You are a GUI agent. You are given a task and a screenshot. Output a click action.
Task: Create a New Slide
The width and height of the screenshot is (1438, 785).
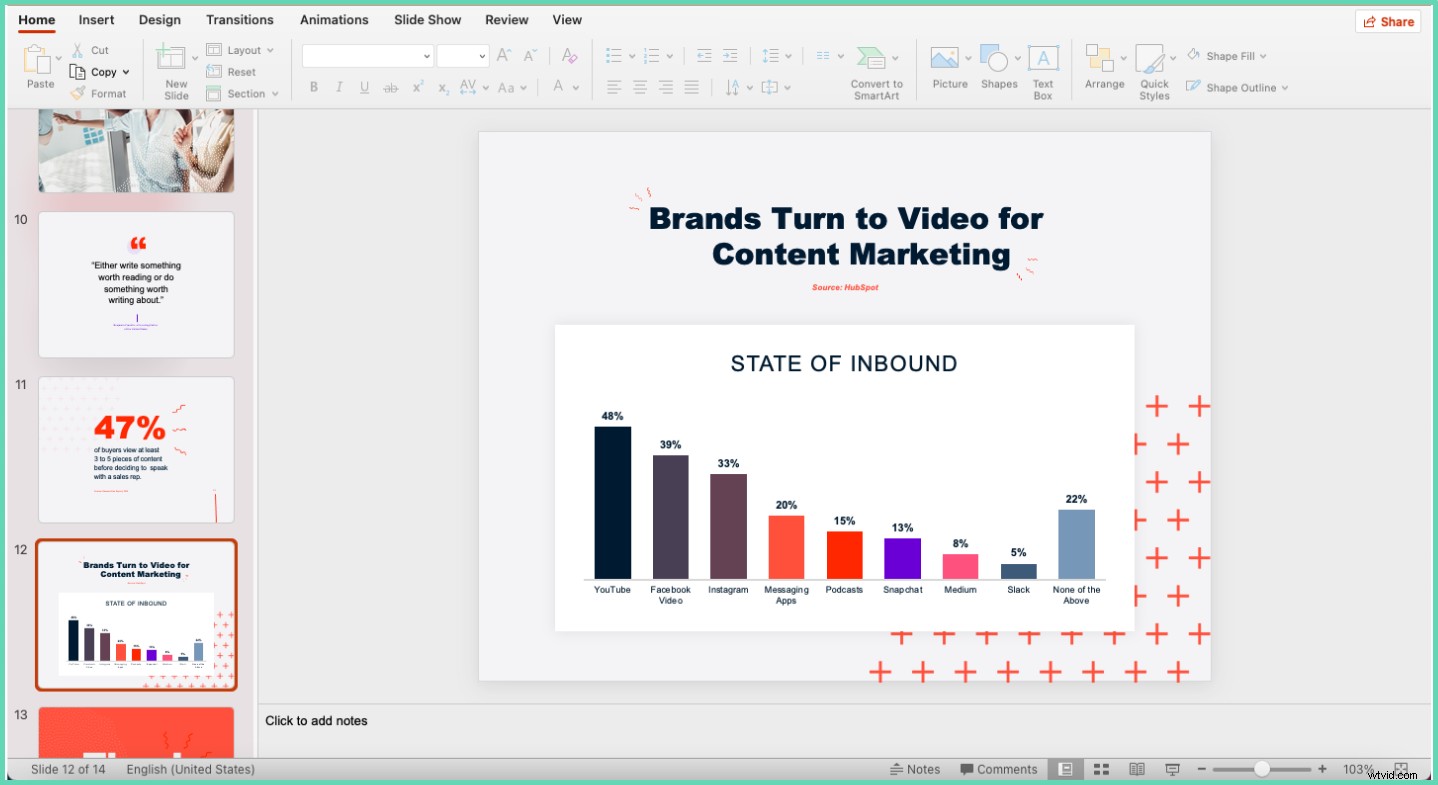pyautogui.click(x=174, y=68)
